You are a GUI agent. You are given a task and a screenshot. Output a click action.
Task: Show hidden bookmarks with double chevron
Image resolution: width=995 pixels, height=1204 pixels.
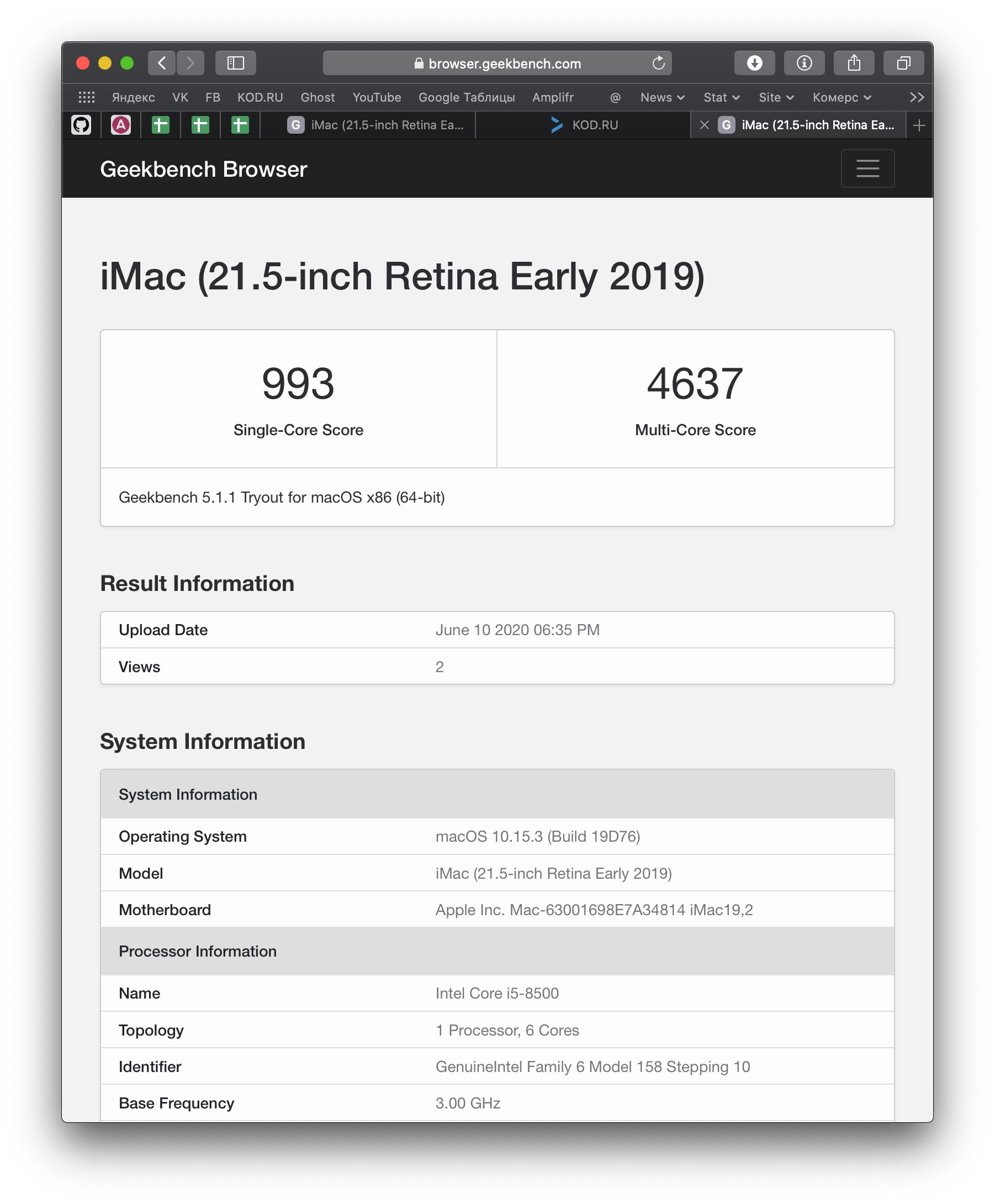point(917,97)
